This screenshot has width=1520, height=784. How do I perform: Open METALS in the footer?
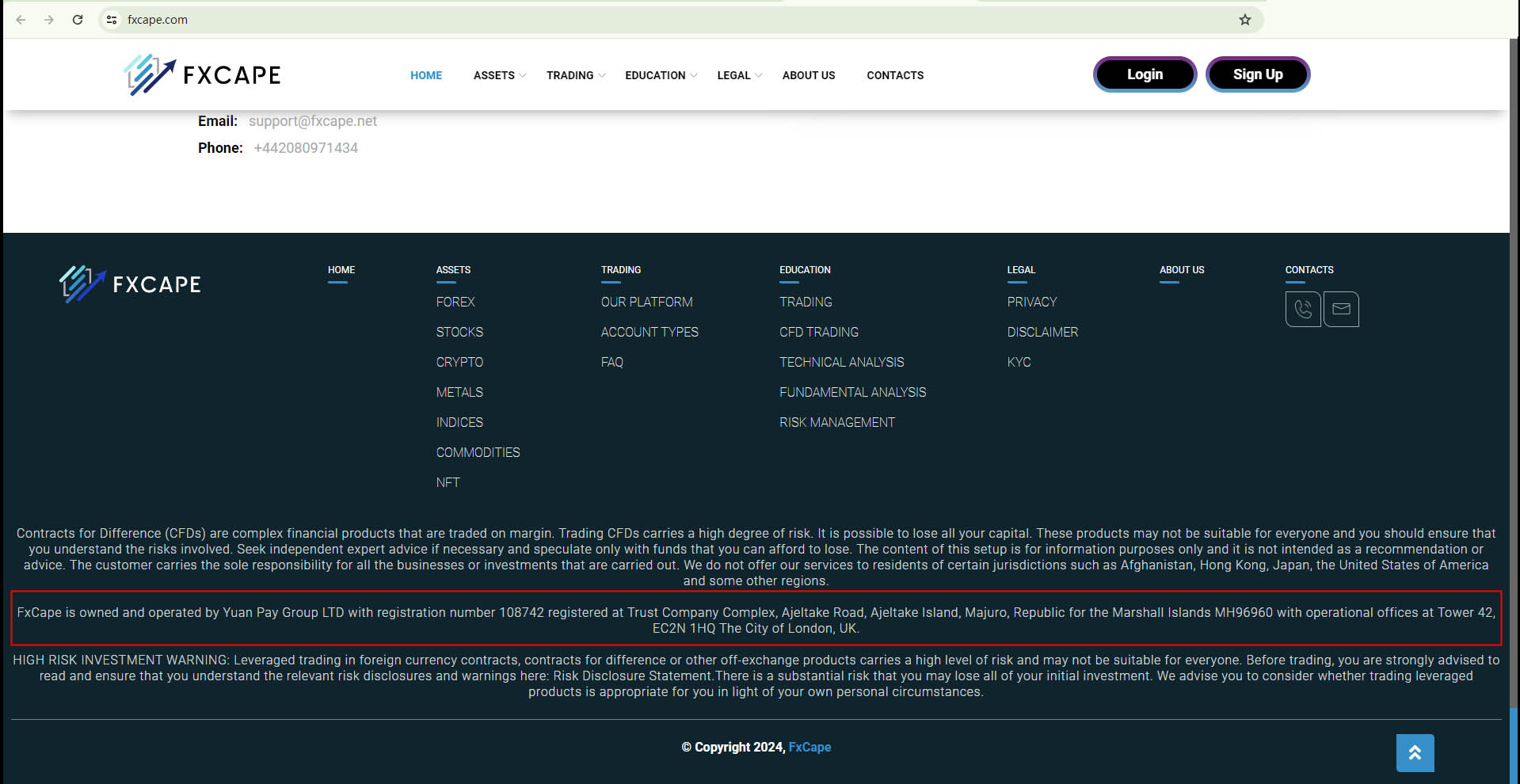point(459,392)
